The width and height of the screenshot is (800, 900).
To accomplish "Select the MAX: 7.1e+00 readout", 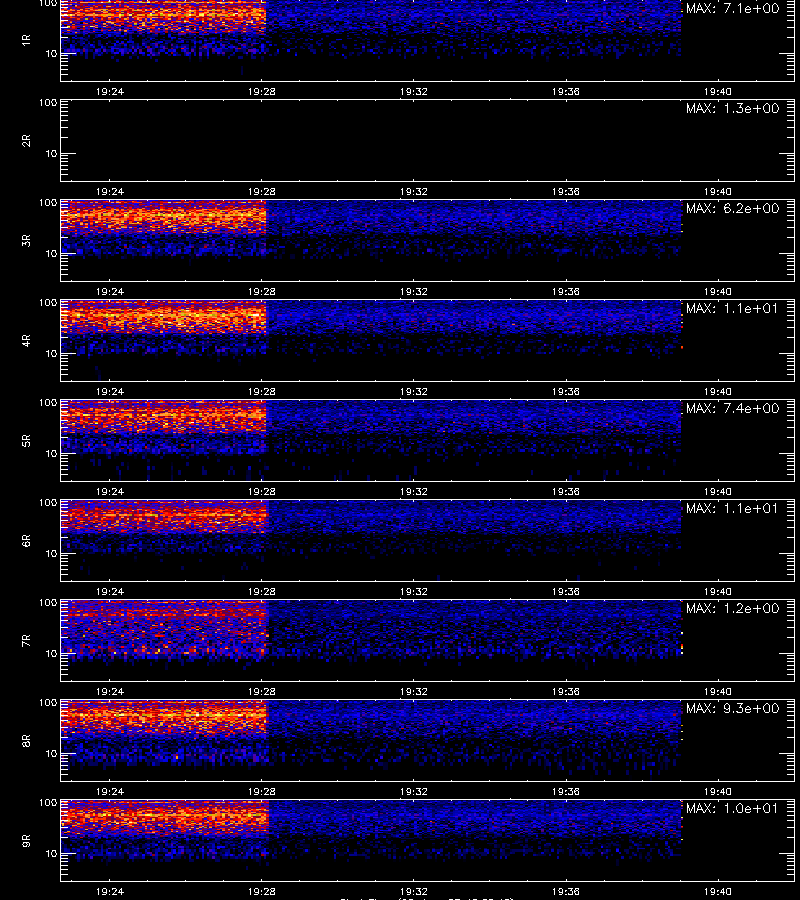I will click(x=732, y=9).
